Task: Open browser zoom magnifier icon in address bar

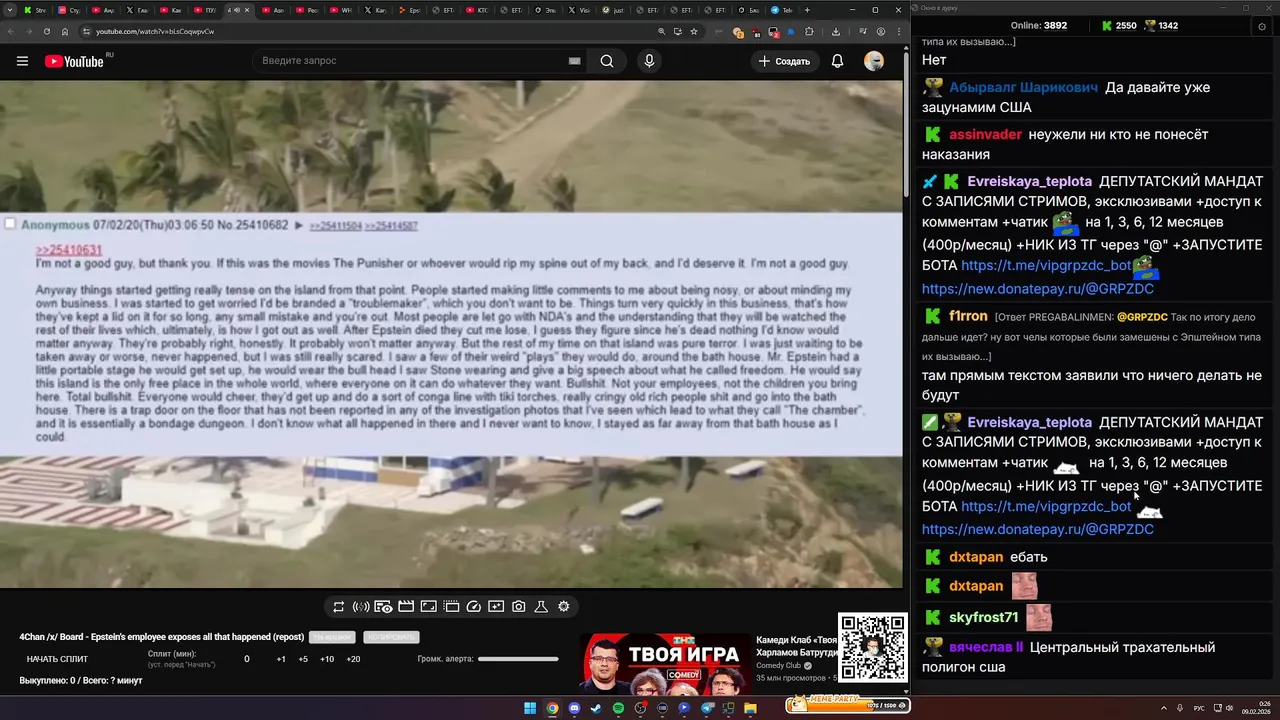Action: click(x=661, y=31)
